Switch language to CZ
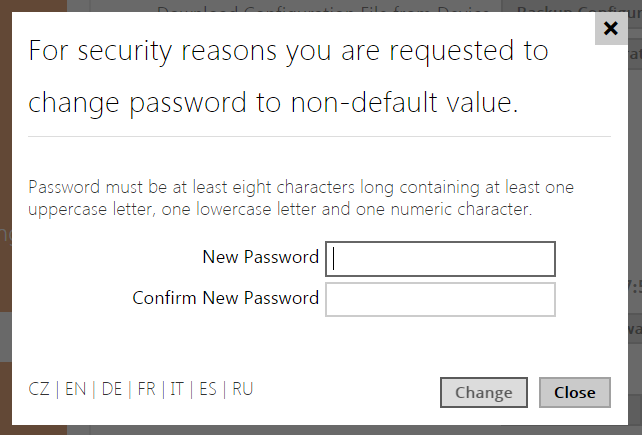Viewport: 642px width, 435px height. tap(39, 389)
